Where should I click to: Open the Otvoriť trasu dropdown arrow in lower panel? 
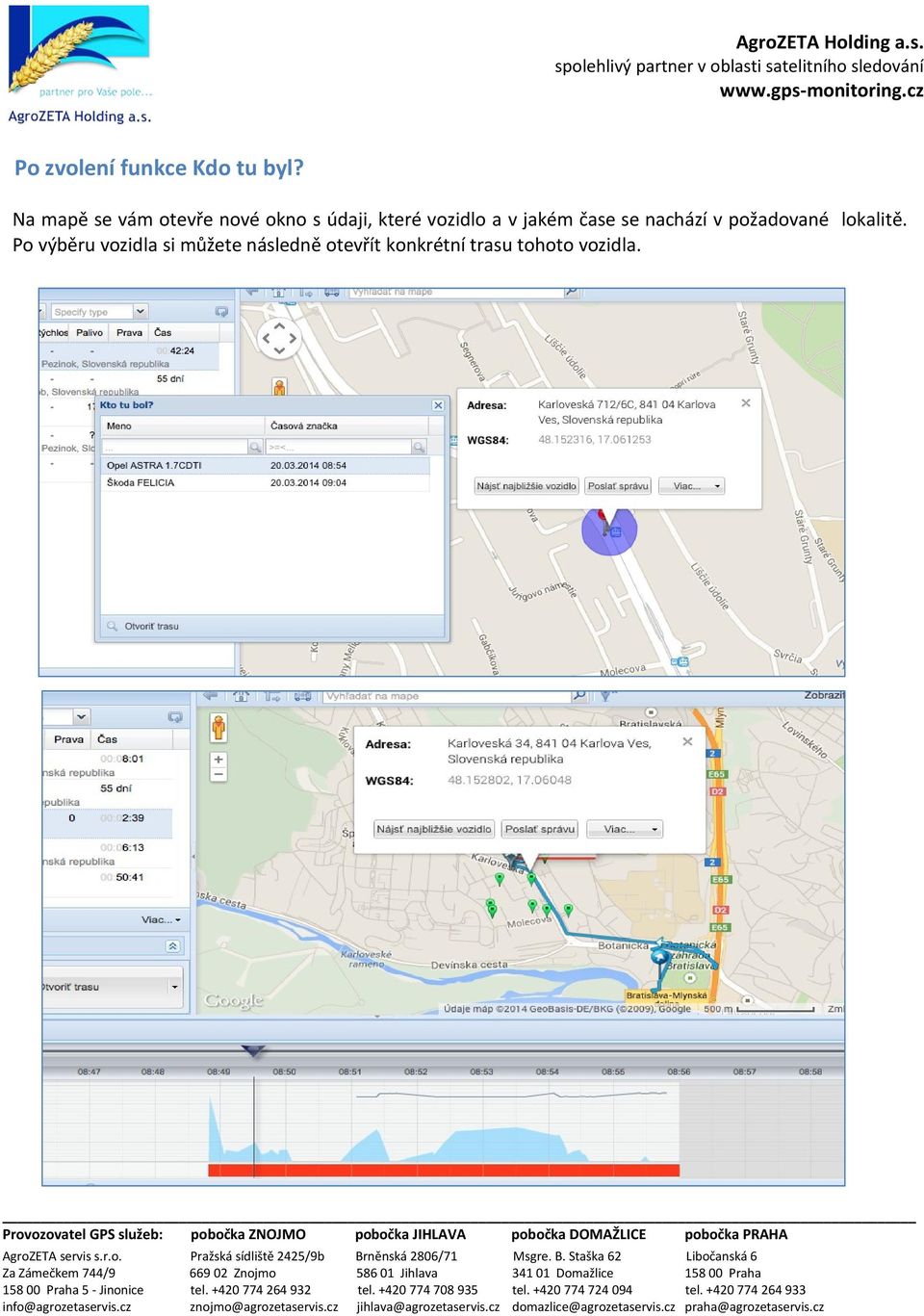[x=174, y=987]
